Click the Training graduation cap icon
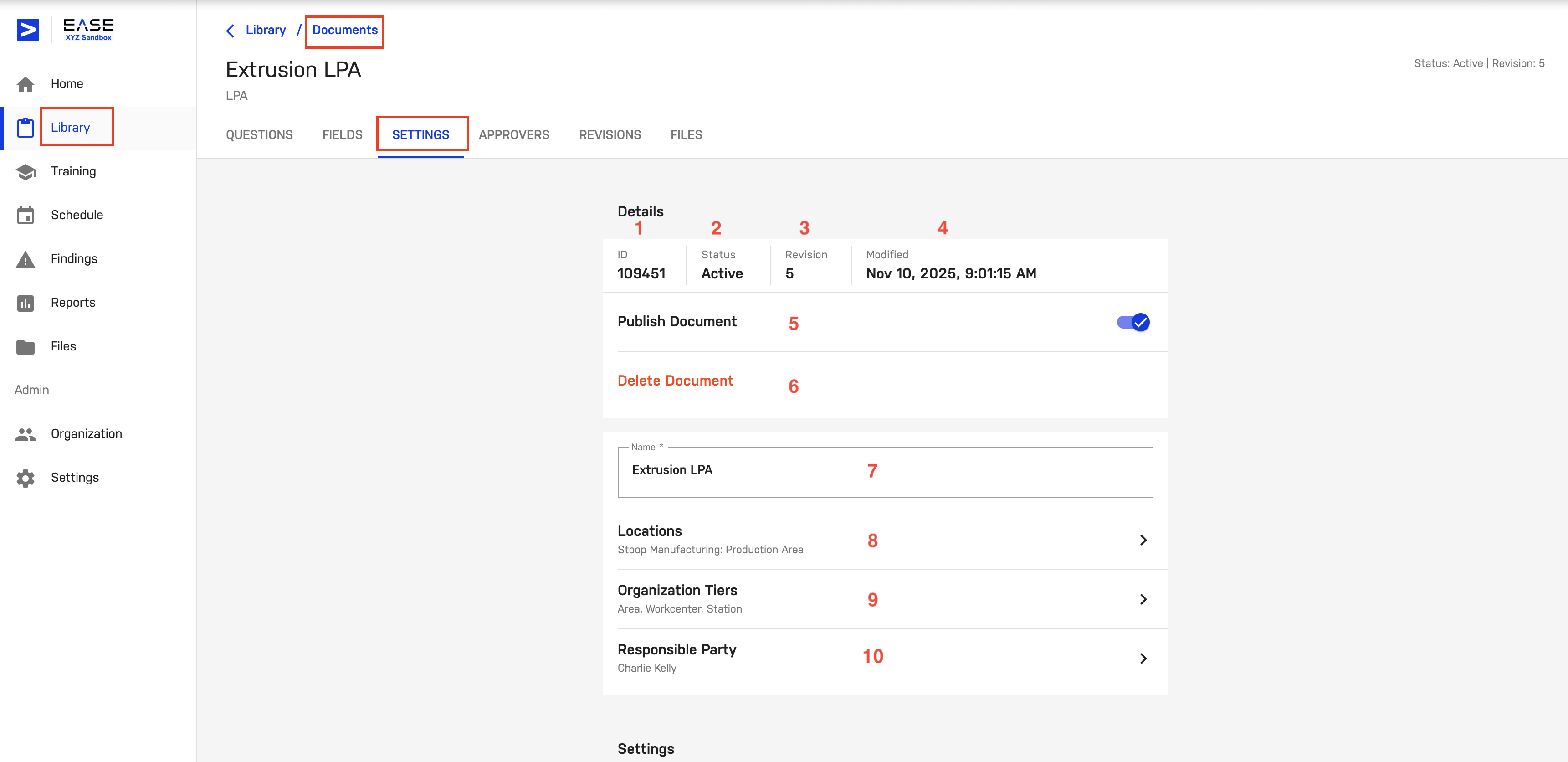 (x=26, y=172)
